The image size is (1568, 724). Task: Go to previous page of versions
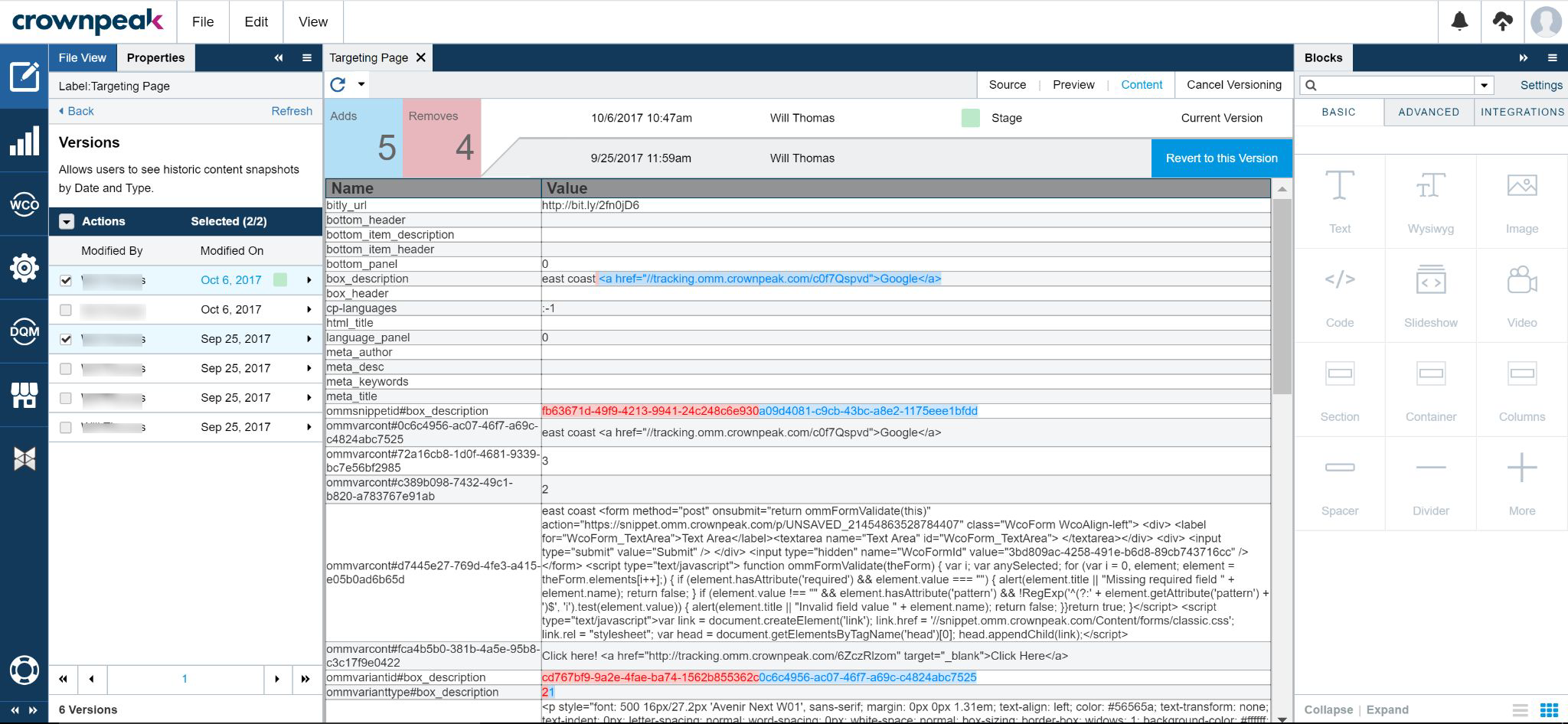click(x=92, y=679)
